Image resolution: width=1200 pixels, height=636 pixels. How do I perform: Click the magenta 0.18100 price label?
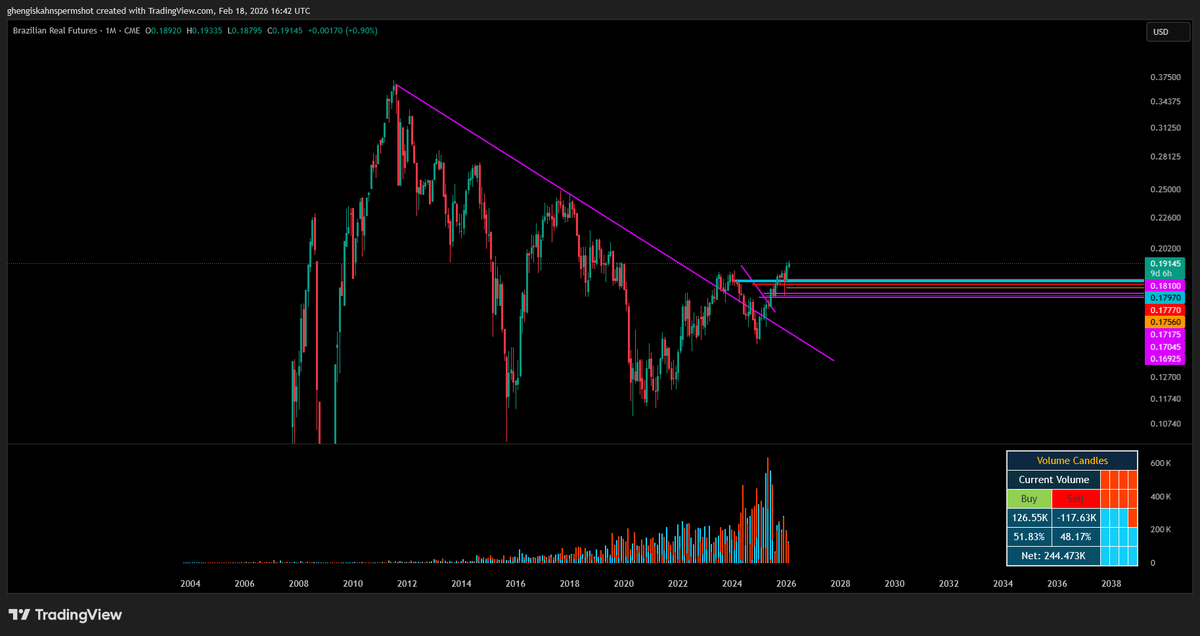point(1166,286)
